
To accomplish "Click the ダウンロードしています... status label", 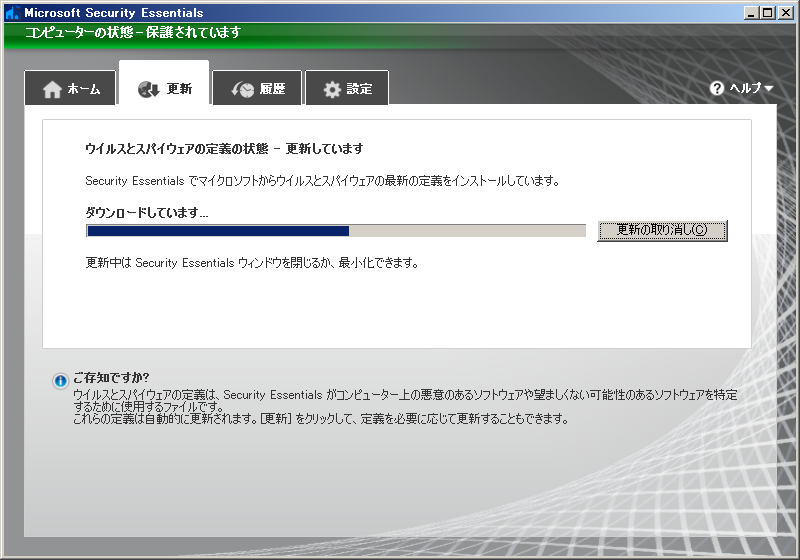I will point(147,212).
